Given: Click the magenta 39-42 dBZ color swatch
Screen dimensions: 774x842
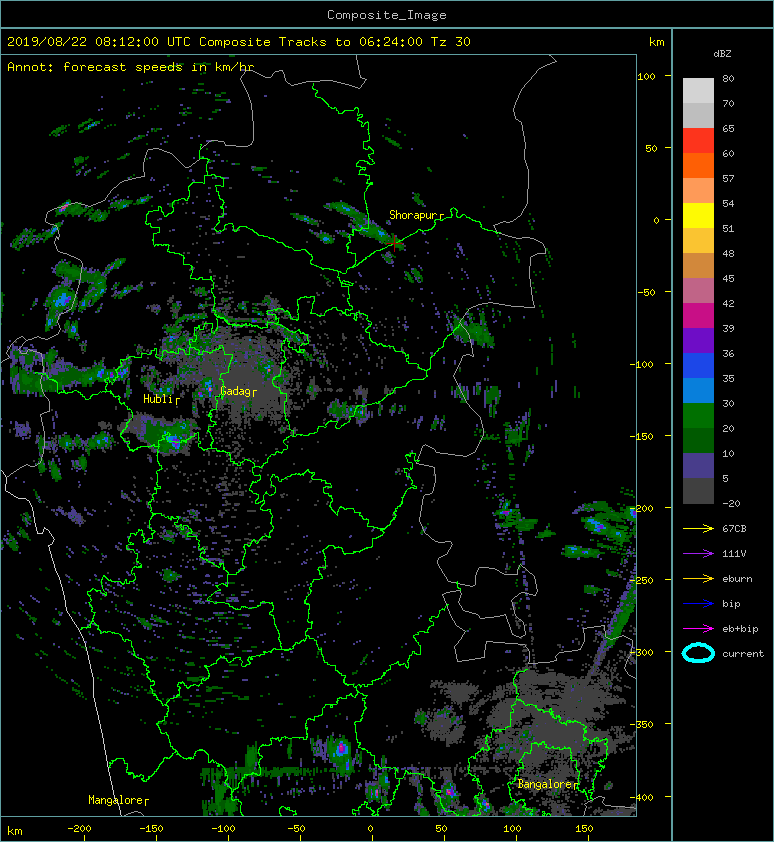Looking at the screenshot, I should [x=698, y=316].
